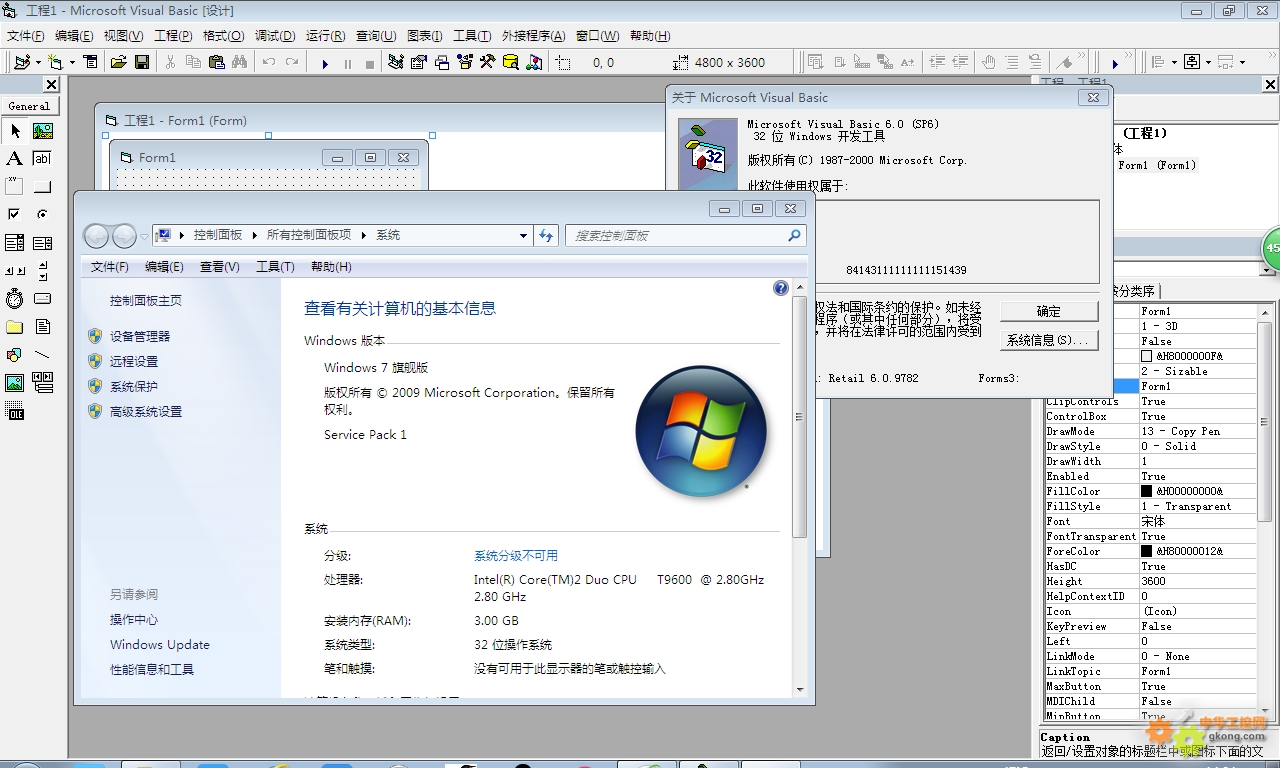Open Windows Update link
The height and width of the screenshot is (768, 1280).
coord(160,645)
